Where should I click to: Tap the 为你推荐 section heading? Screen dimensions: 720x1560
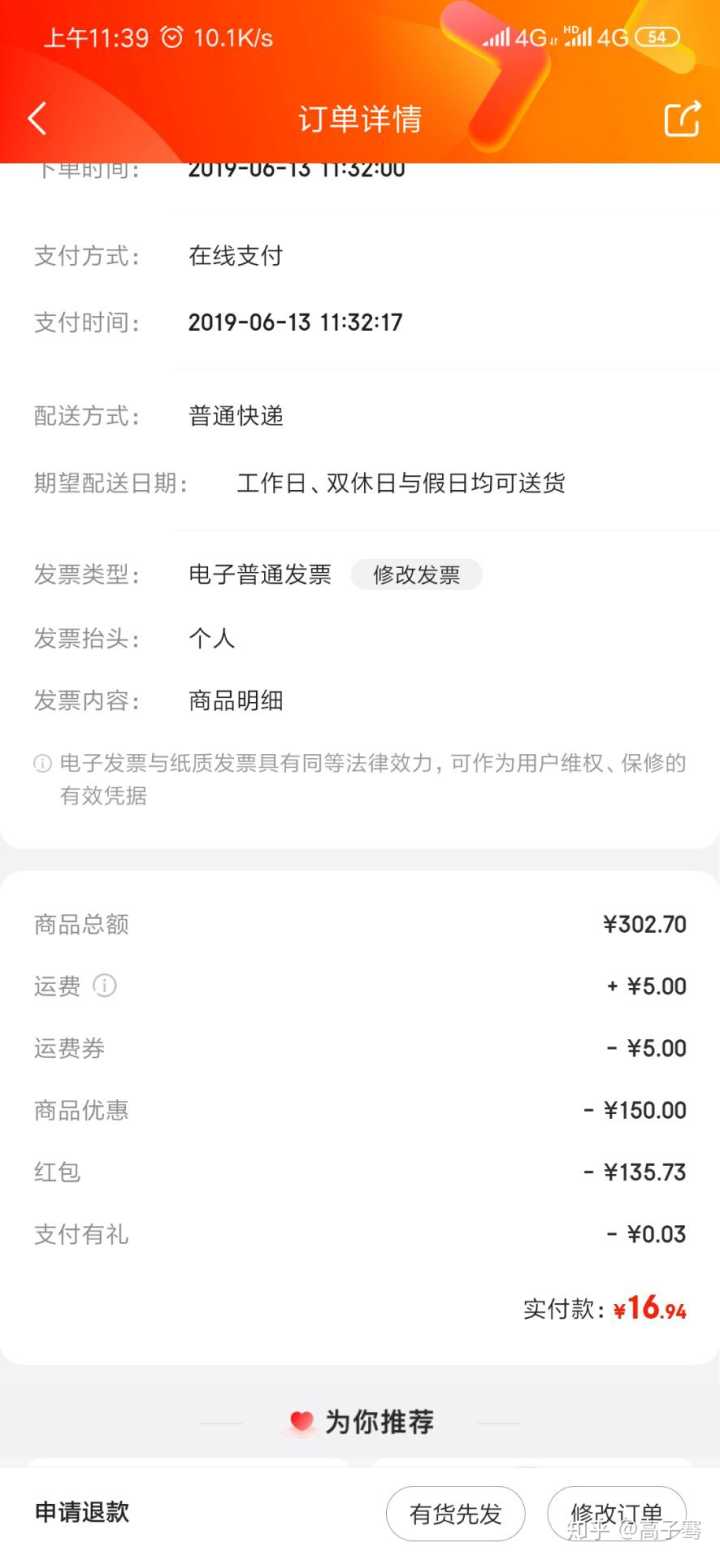point(378,1422)
